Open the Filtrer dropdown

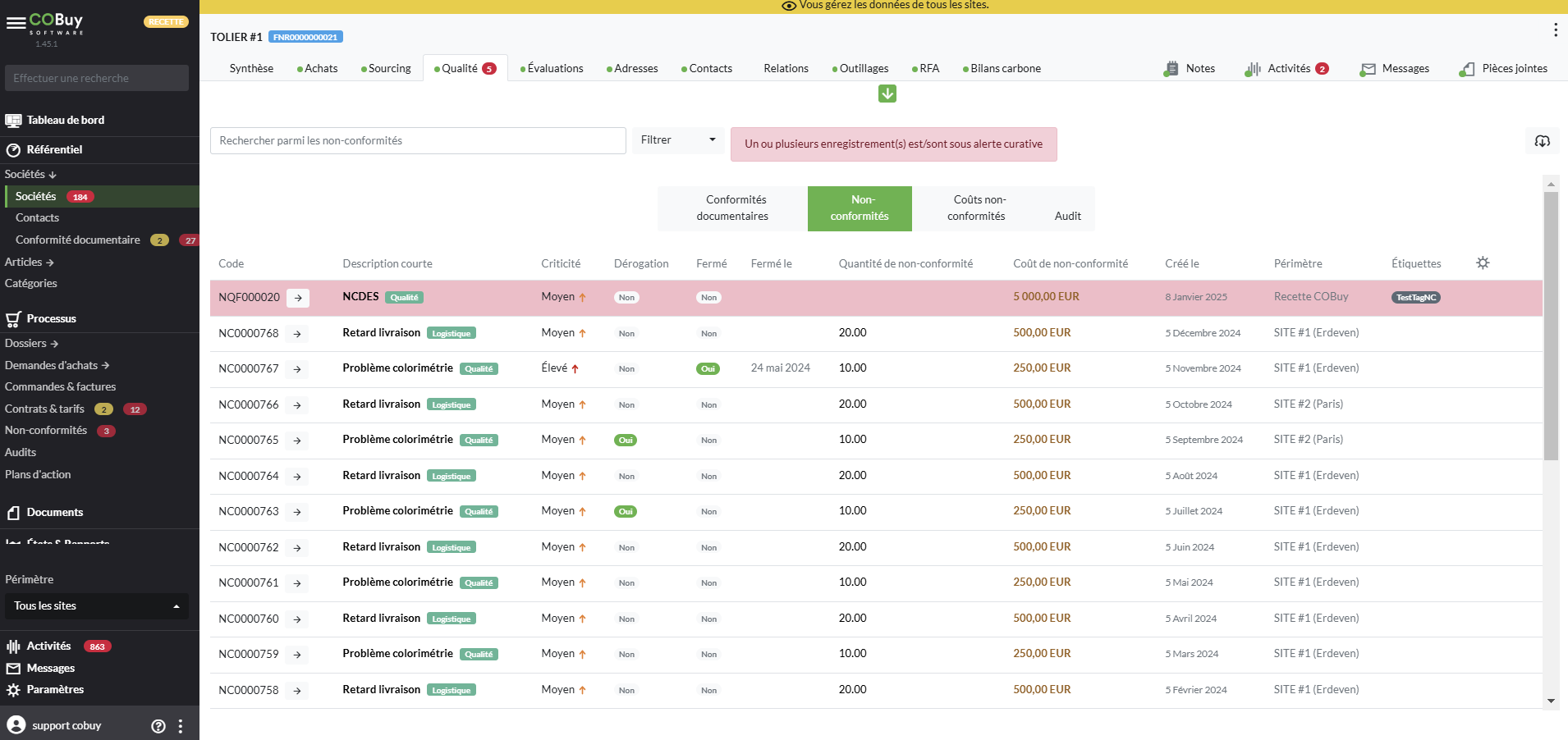pyautogui.click(x=678, y=140)
